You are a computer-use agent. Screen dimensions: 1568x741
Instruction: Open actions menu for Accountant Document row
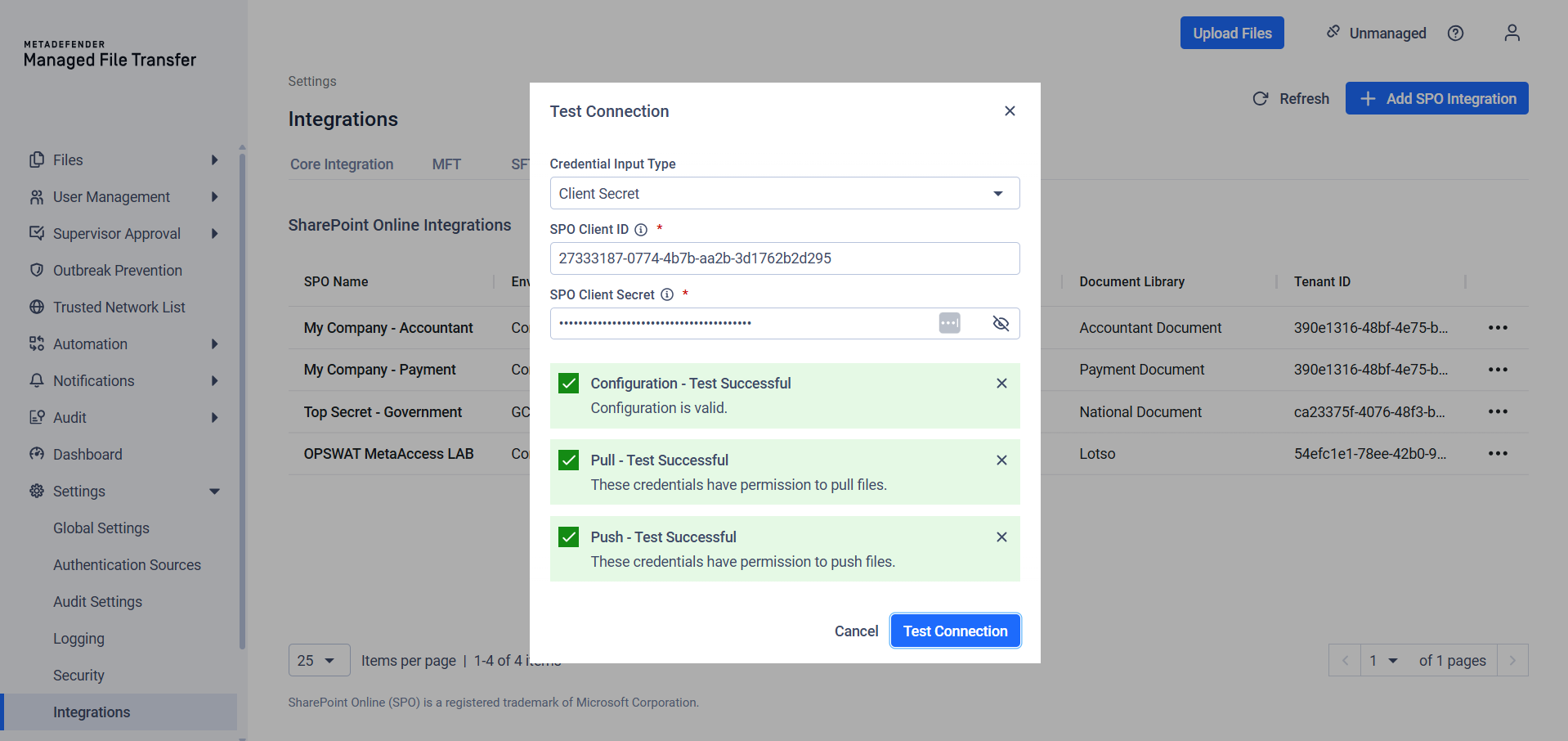[x=1498, y=328]
